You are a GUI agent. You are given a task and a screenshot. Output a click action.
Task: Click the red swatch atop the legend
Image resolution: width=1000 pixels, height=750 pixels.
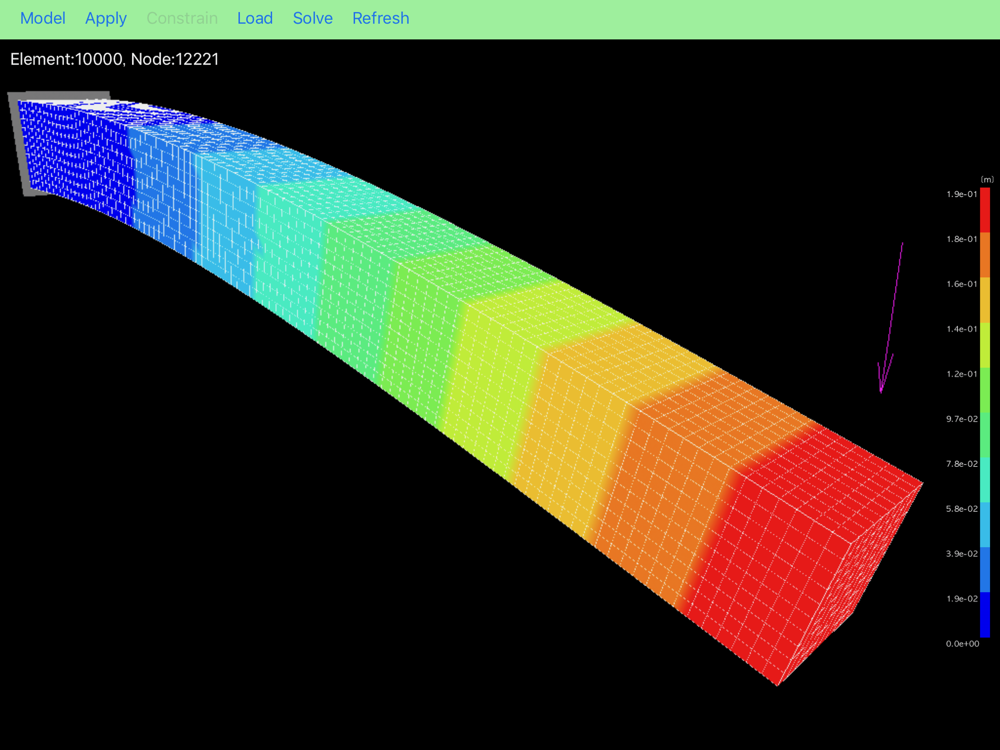point(985,210)
